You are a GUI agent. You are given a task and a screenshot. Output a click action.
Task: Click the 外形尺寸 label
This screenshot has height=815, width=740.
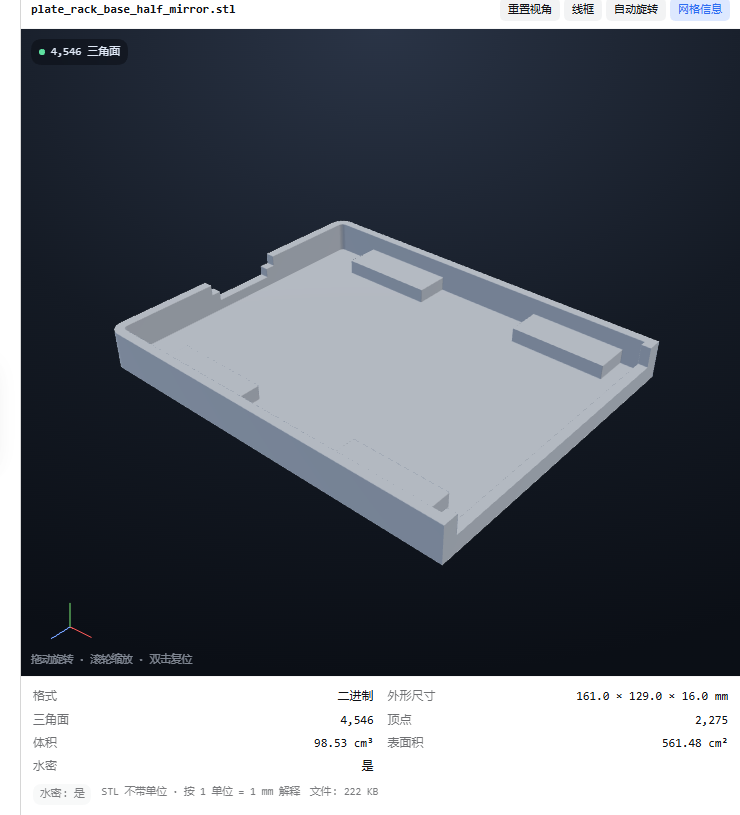pos(411,696)
